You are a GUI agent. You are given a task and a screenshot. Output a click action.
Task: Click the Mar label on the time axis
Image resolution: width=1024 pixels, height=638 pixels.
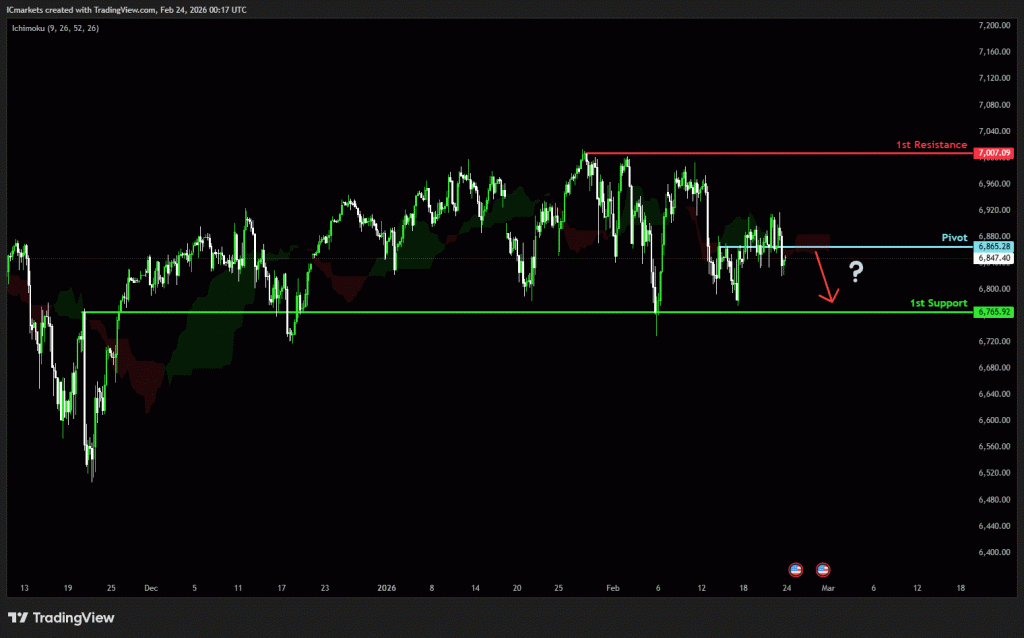point(827,589)
